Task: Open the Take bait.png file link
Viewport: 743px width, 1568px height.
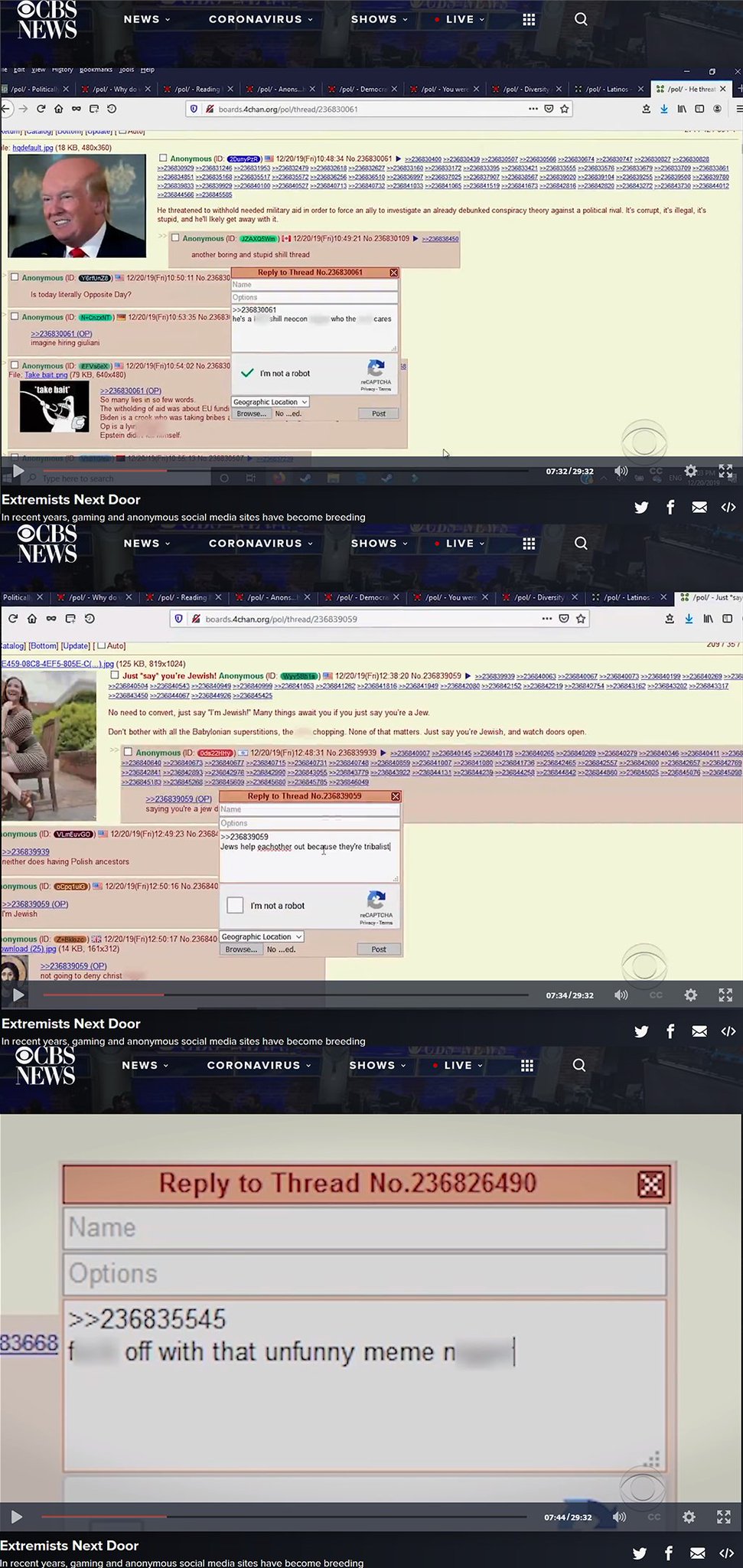Action: (45, 375)
